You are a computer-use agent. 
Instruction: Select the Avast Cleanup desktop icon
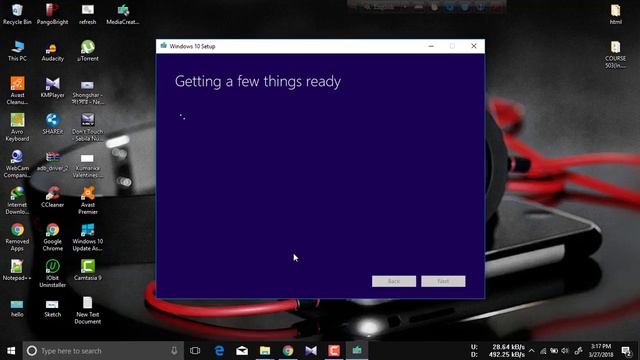coord(17,91)
